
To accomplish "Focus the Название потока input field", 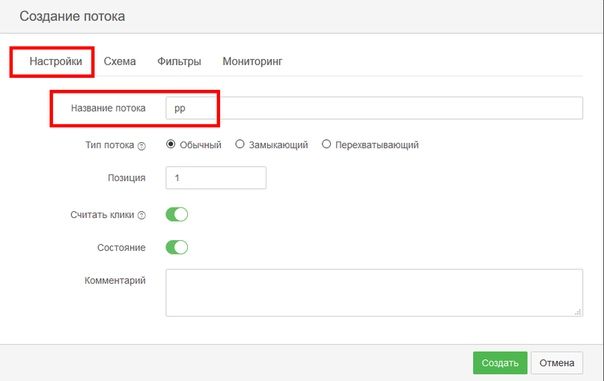I will 374,108.
